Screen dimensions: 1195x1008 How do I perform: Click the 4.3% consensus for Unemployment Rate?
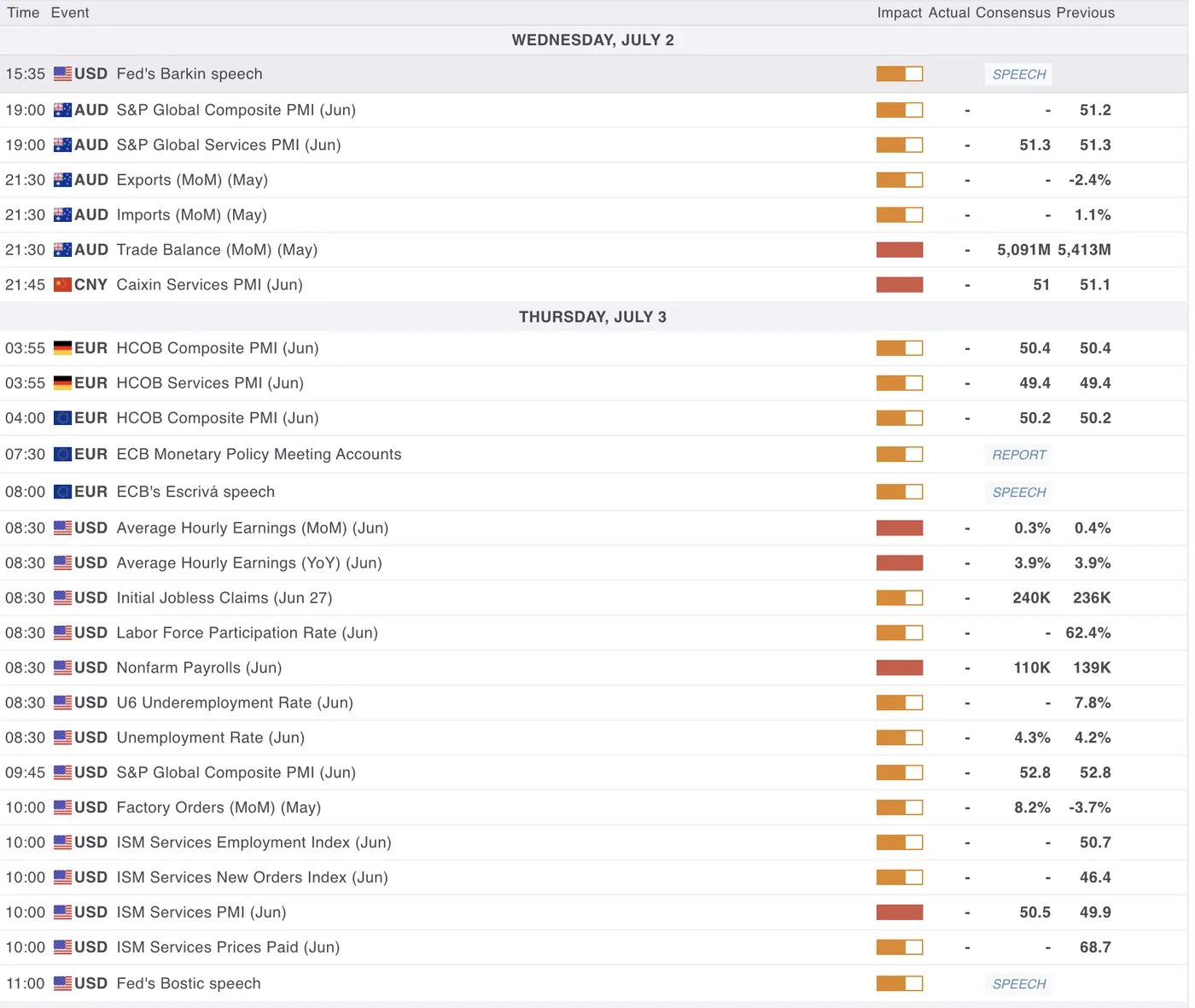click(x=1032, y=738)
